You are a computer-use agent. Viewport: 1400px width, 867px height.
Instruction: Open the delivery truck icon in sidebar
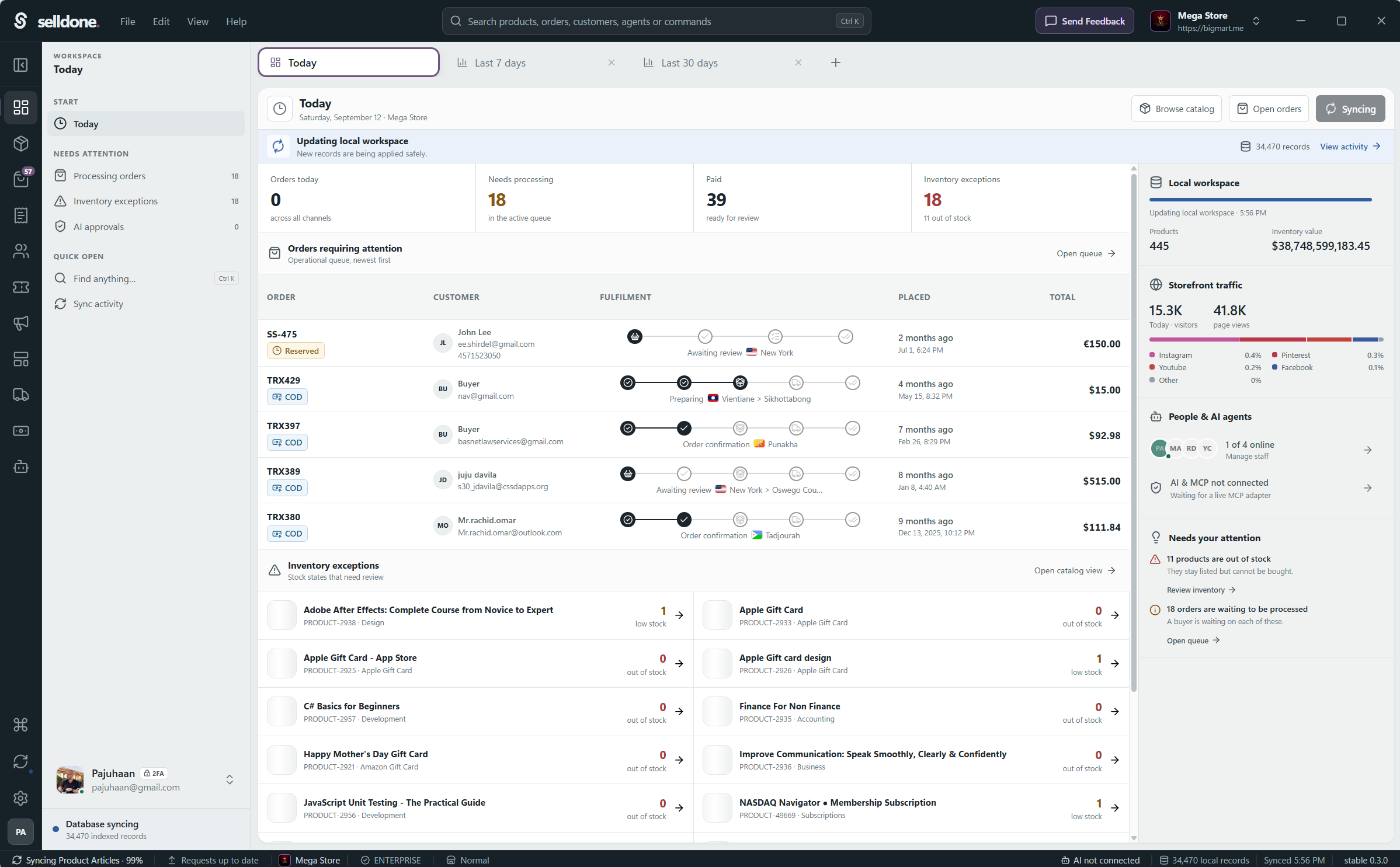click(21, 395)
